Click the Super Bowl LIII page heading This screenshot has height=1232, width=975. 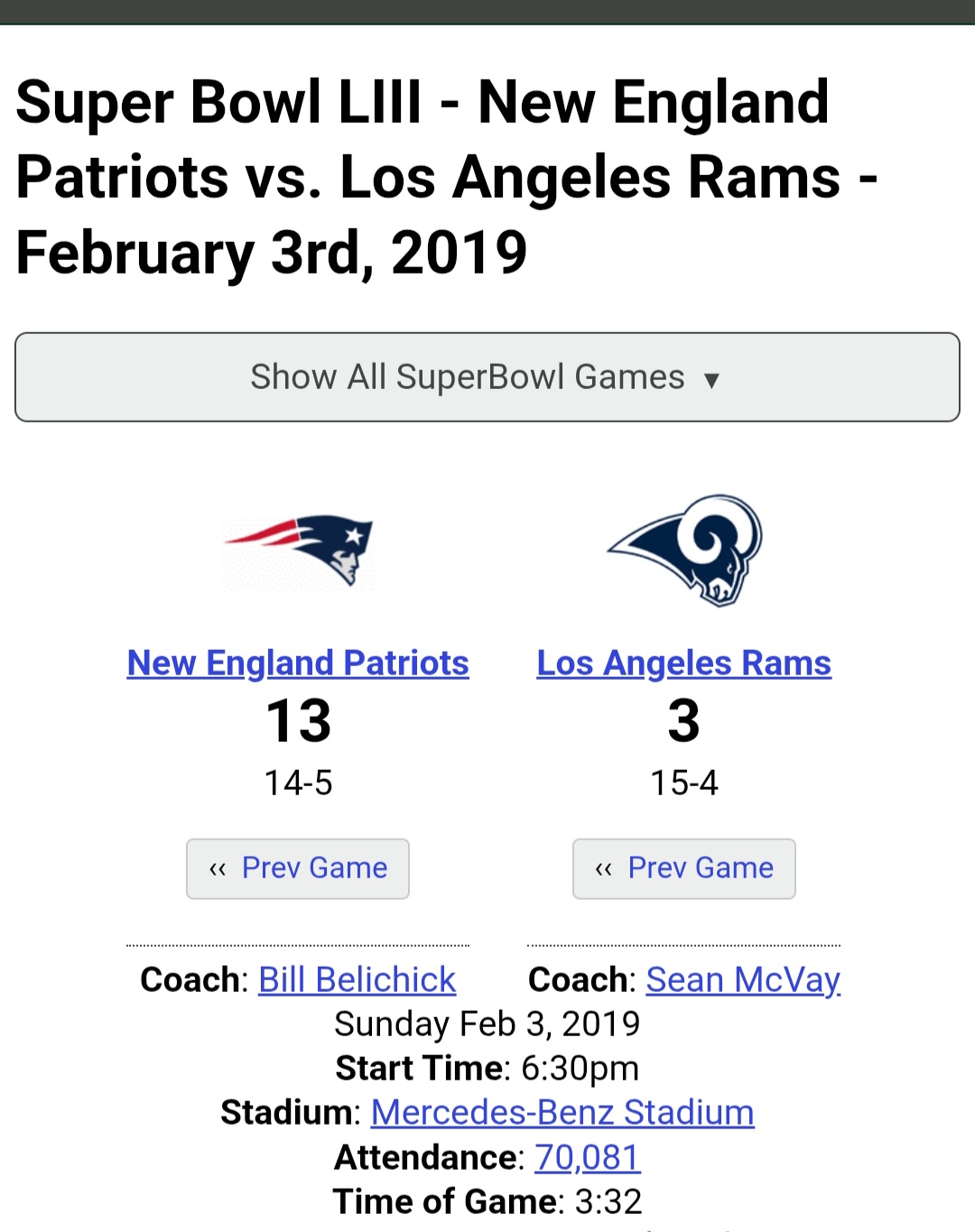click(447, 177)
